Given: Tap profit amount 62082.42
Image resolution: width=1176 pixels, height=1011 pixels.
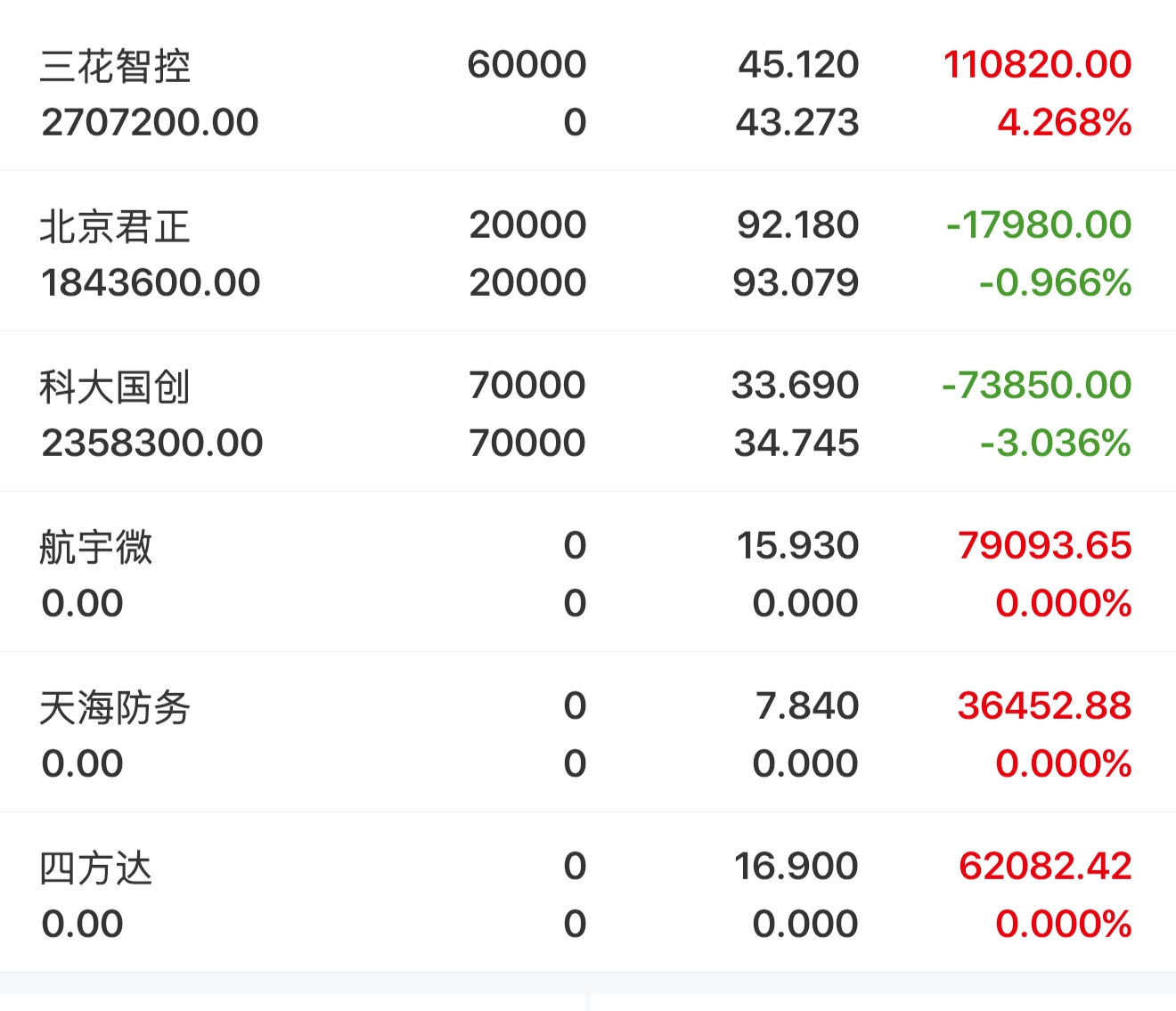Looking at the screenshot, I should [x=1045, y=866].
